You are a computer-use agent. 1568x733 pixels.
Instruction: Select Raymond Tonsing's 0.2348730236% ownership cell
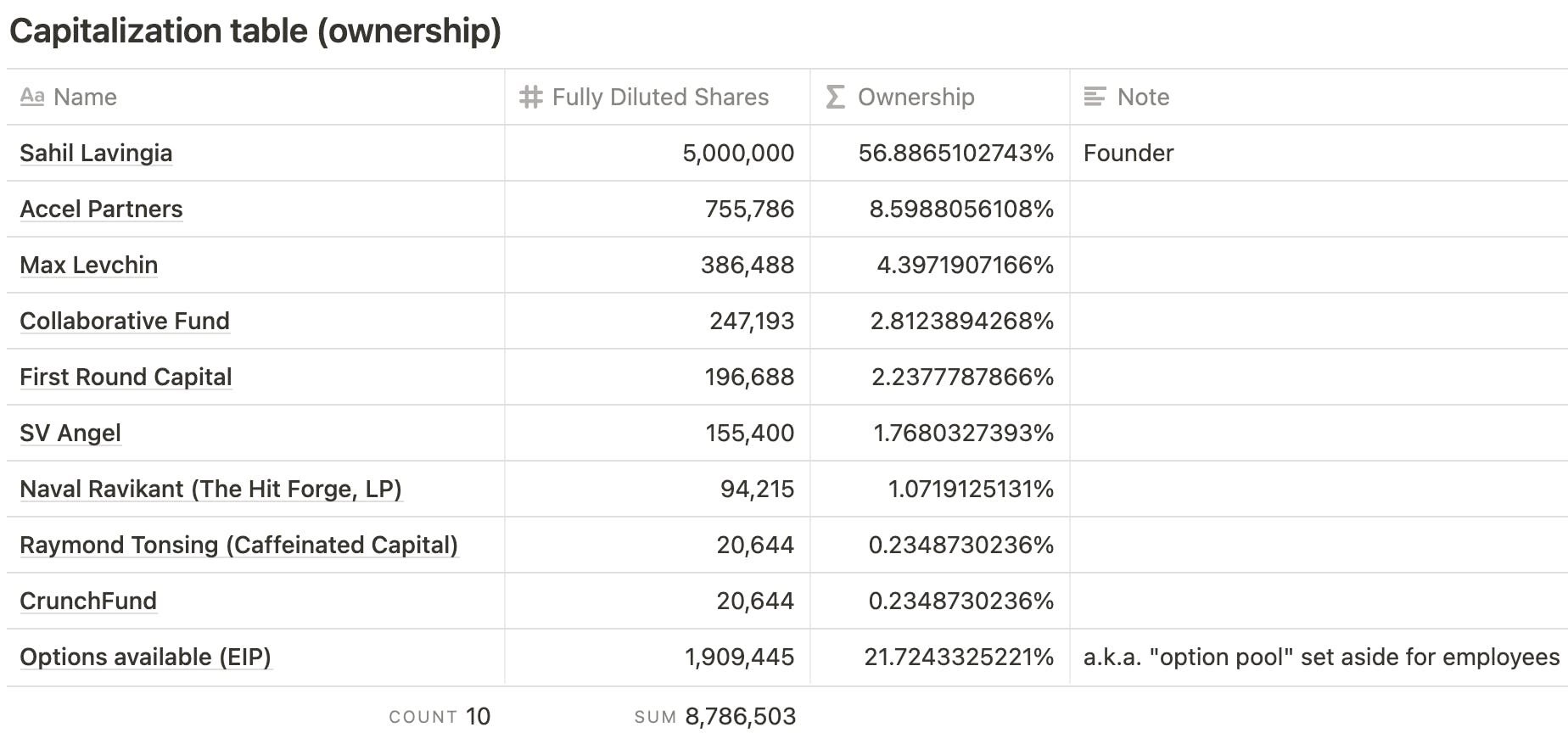coord(940,545)
